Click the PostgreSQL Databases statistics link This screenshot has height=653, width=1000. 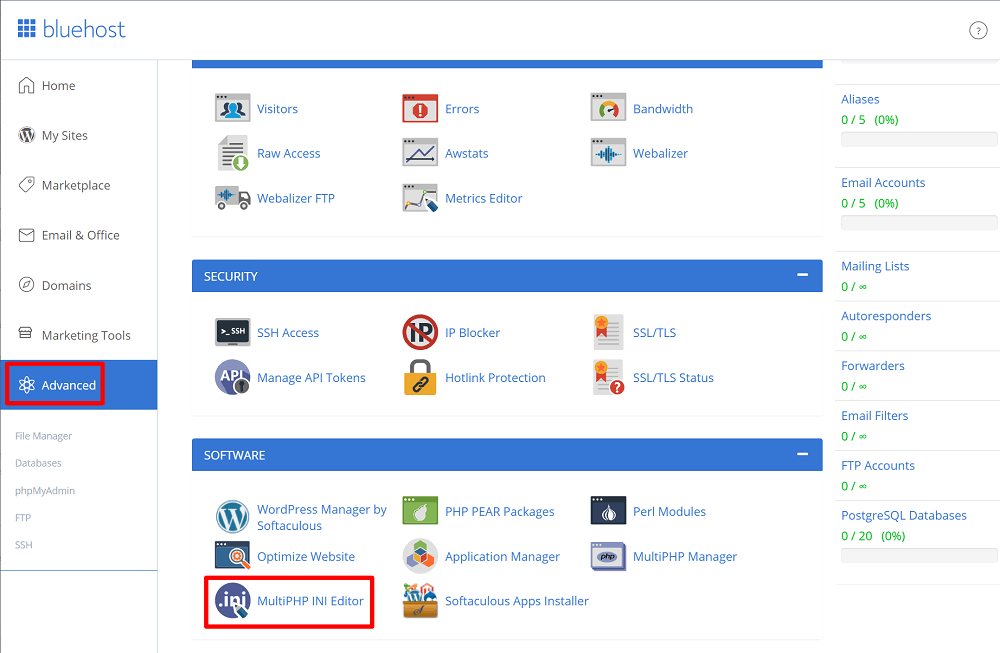904,515
